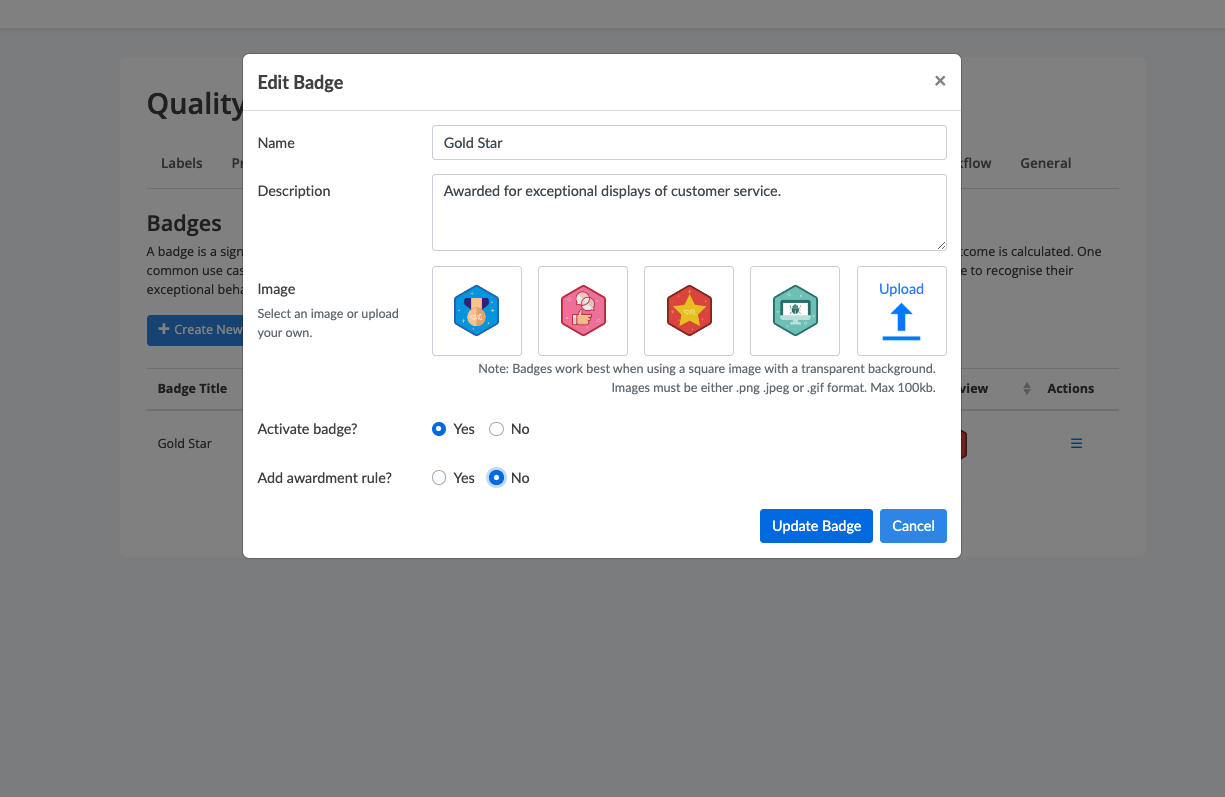Click the Badge Title column header
The image size is (1225, 797).
192,389
